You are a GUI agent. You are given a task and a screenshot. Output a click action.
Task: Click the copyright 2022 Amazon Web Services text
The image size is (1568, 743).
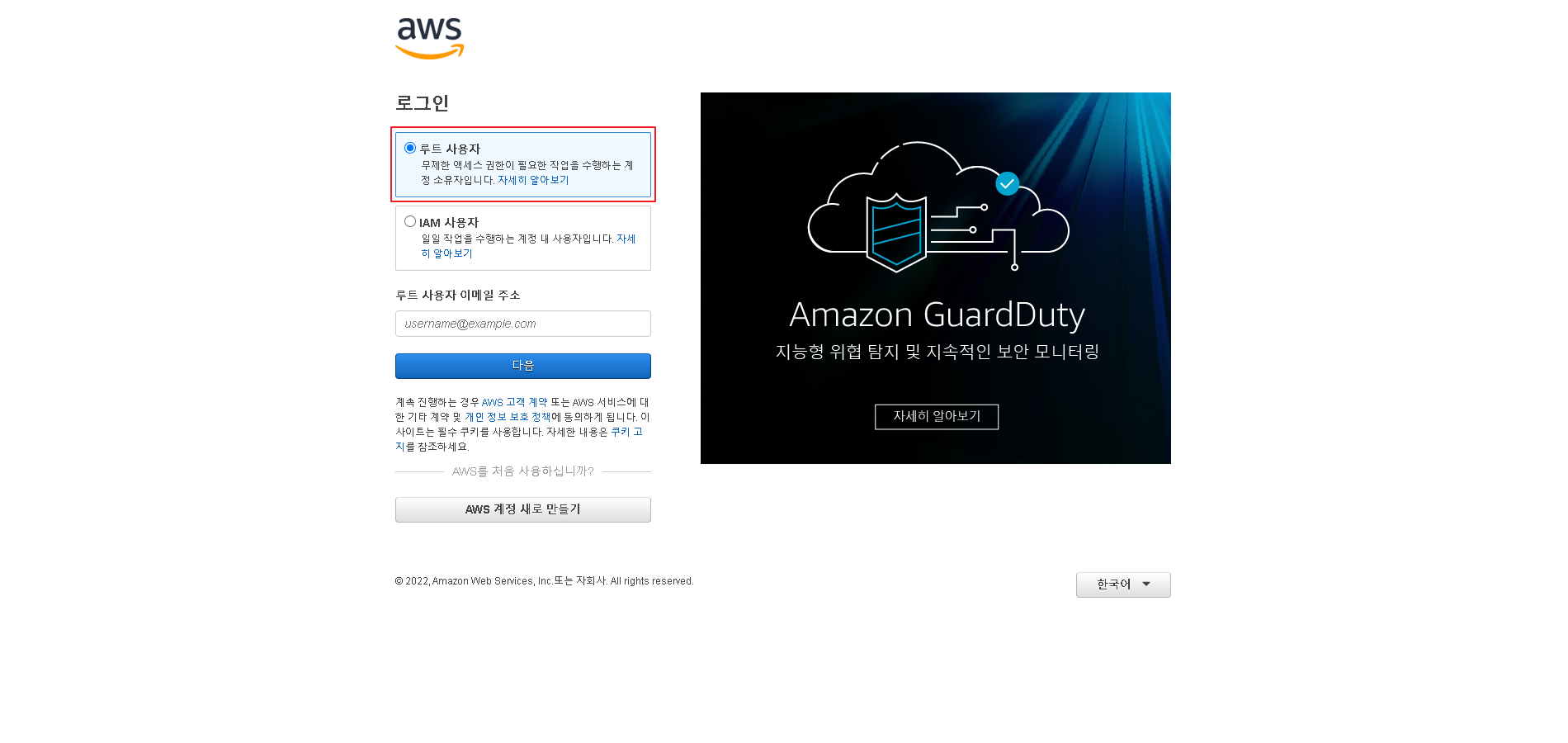544,581
